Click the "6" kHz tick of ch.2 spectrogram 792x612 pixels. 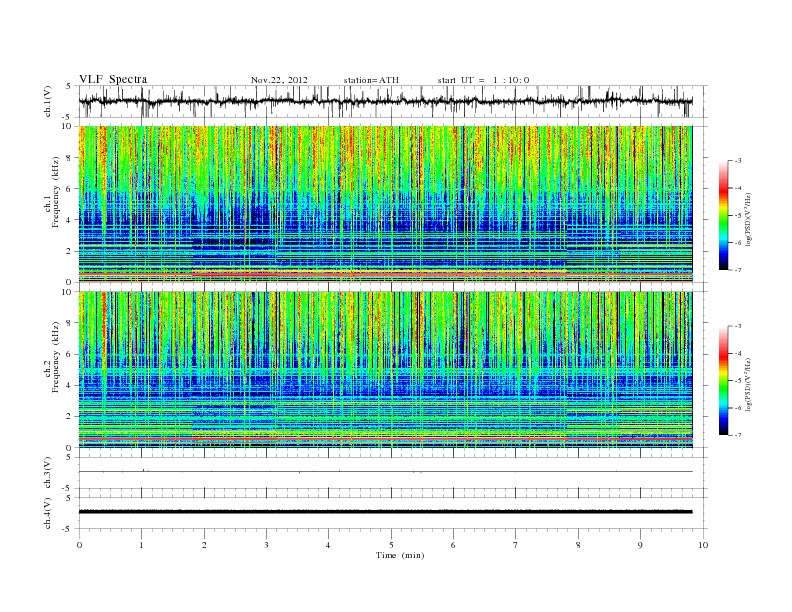69,354
